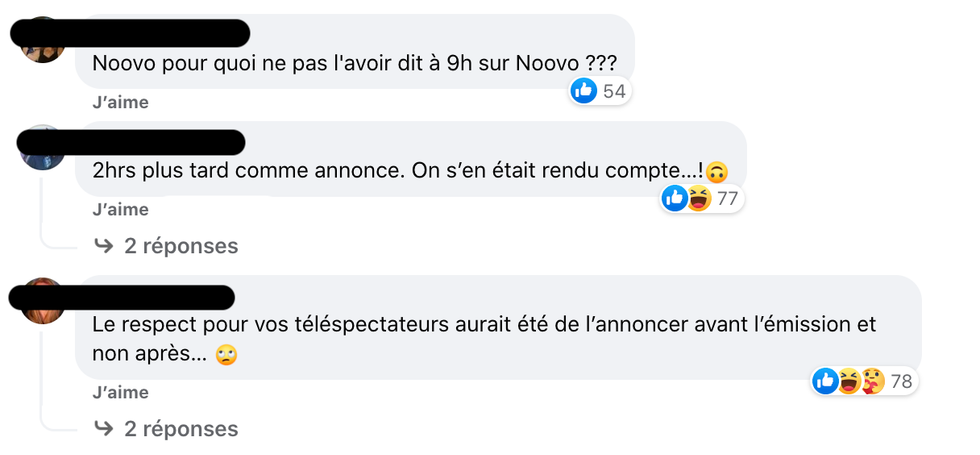Like the 'Noovo pour quoi' comment via J'aime

pos(120,102)
